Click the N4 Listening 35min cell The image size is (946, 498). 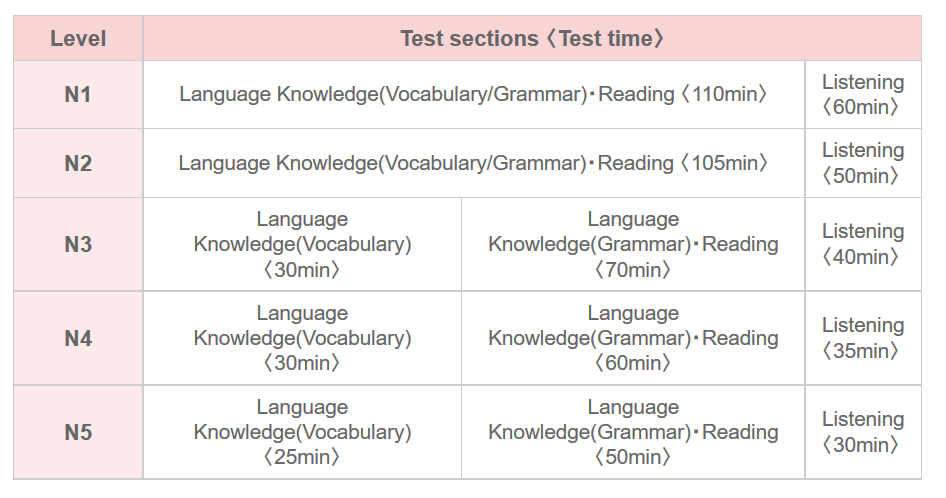pyautogui.click(x=862, y=338)
